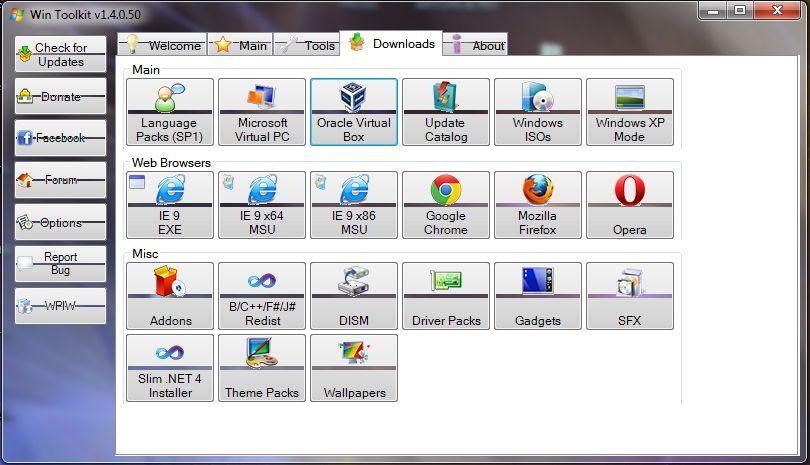Select Windows ISOs download
The height and width of the screenshot is (465, 810).
pyautogui.click(x=538, y=112)
